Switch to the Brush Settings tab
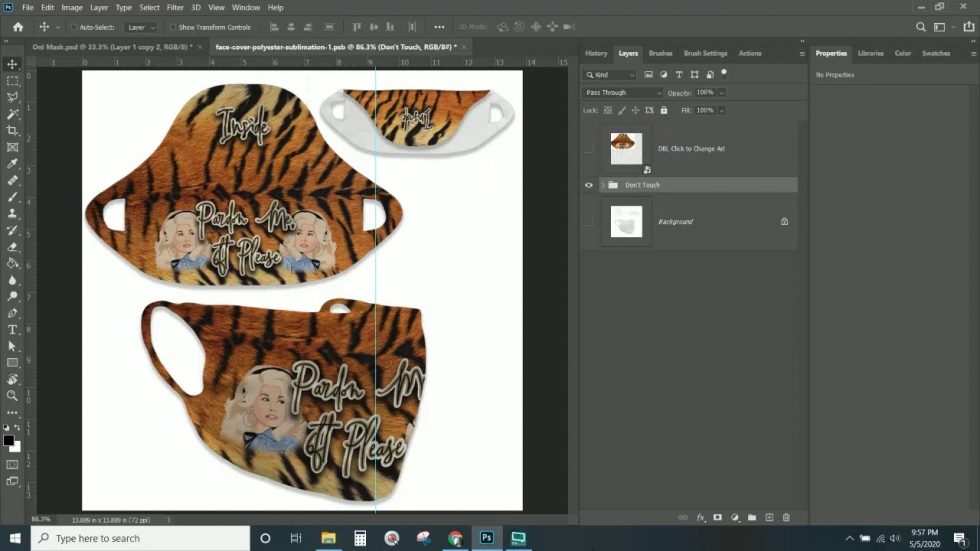This screenshot has width=980, height=551. (705, 53)
